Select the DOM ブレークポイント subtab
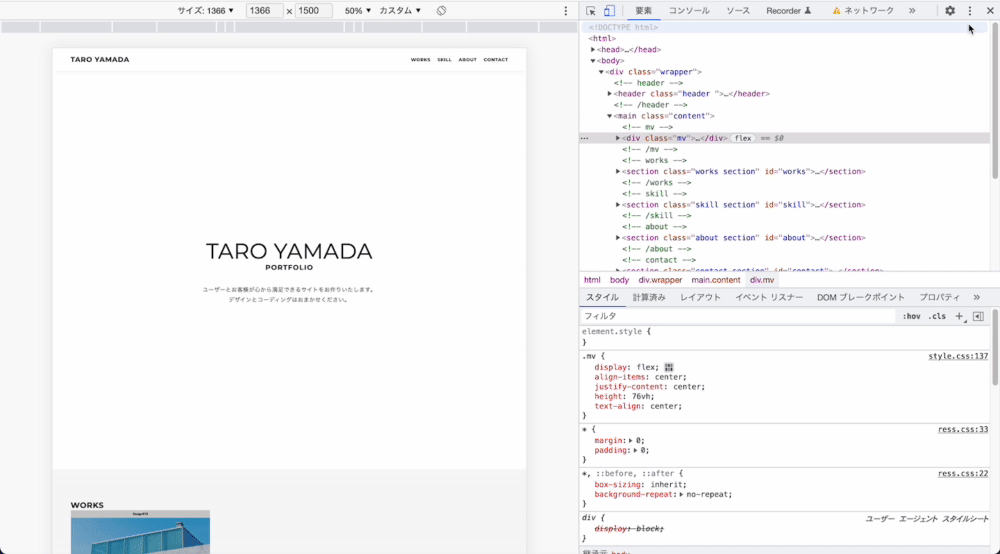Screen dimensions: 1000x554 [x=861, y=298]
